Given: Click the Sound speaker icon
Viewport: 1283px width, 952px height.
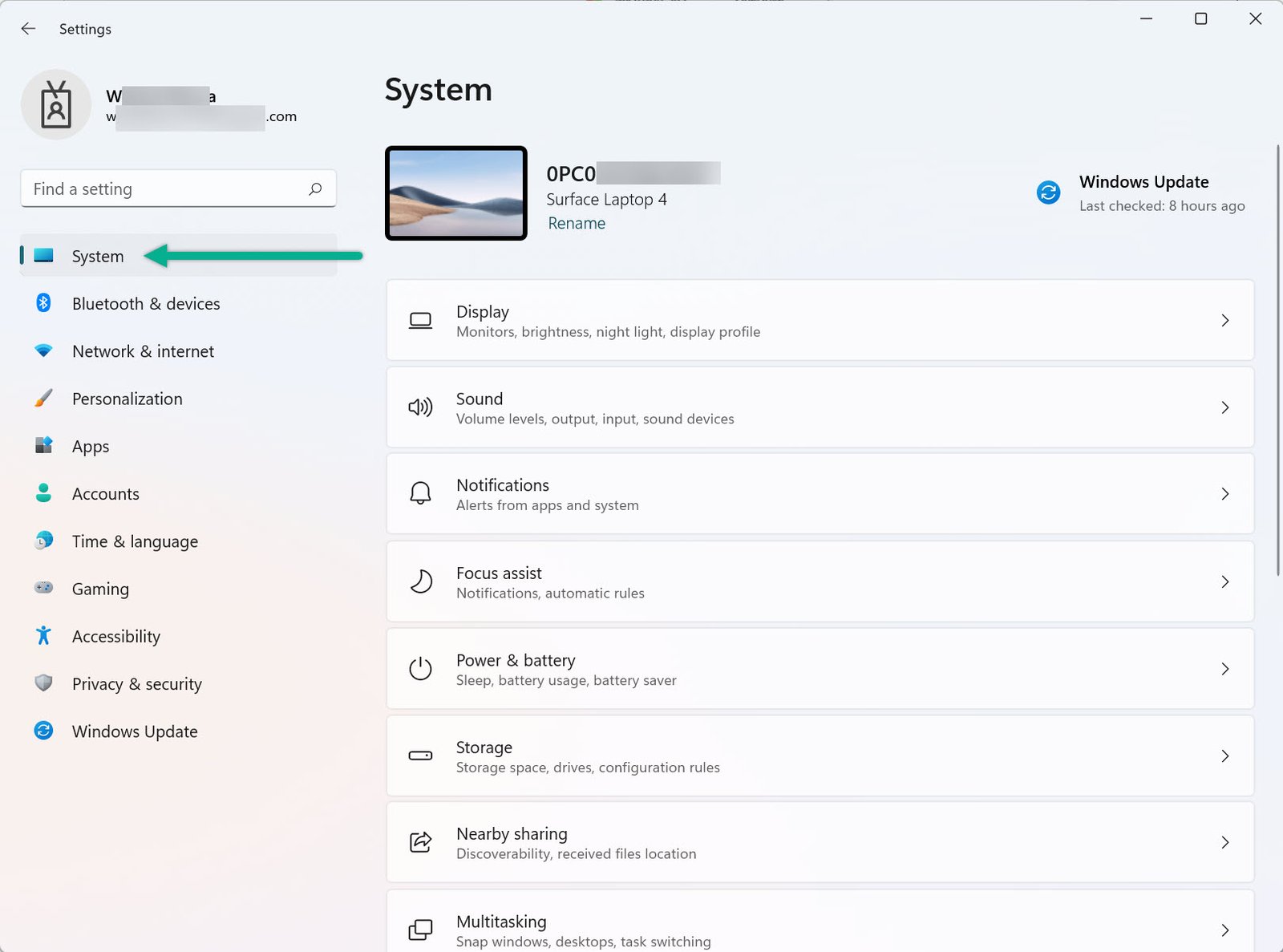Looking at the screenshot, I should pos(420,407).
